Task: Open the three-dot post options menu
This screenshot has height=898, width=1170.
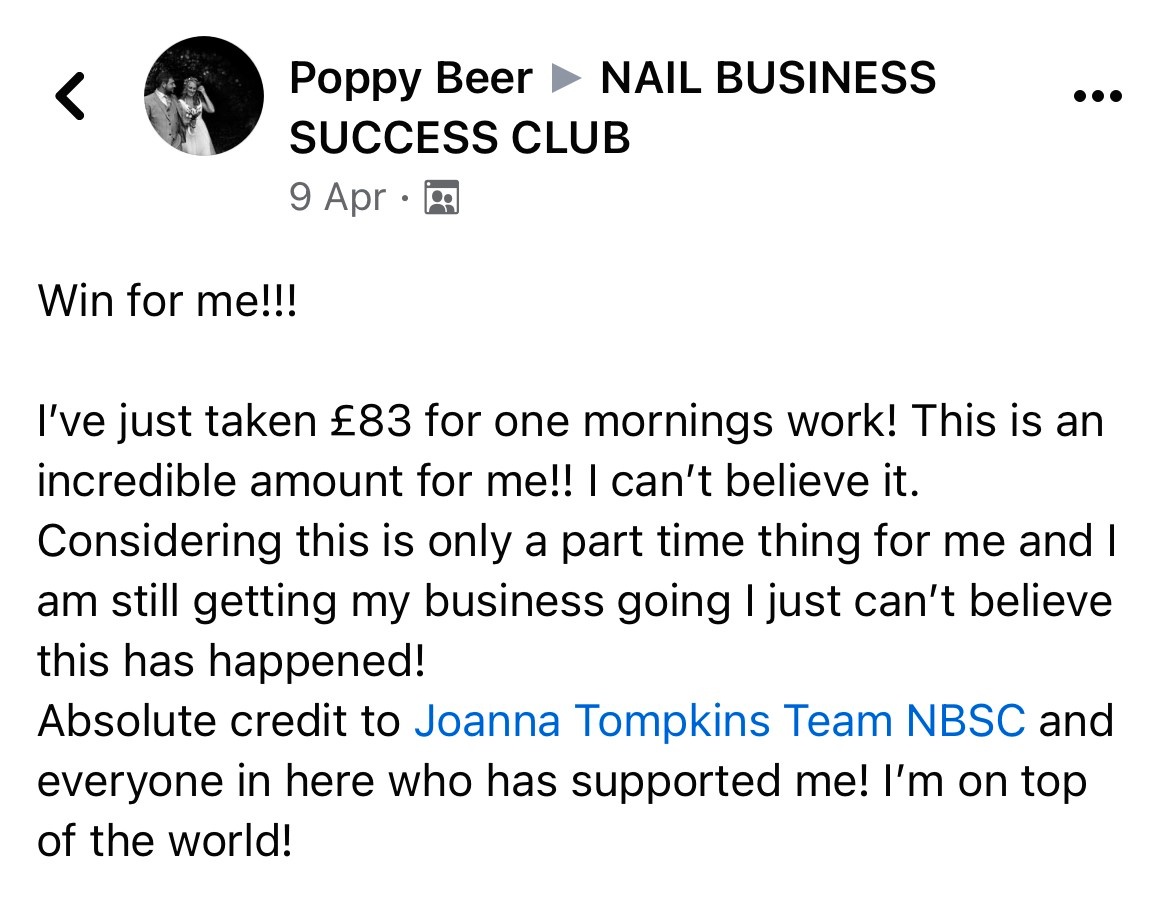Action: click(x=1097, y=96)
